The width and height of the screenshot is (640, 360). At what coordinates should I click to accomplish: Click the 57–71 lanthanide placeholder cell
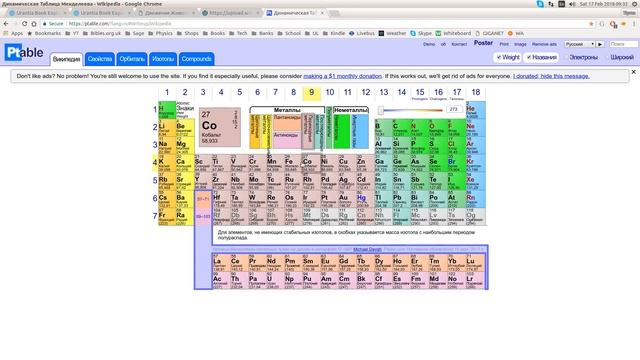tap(203, 199)
